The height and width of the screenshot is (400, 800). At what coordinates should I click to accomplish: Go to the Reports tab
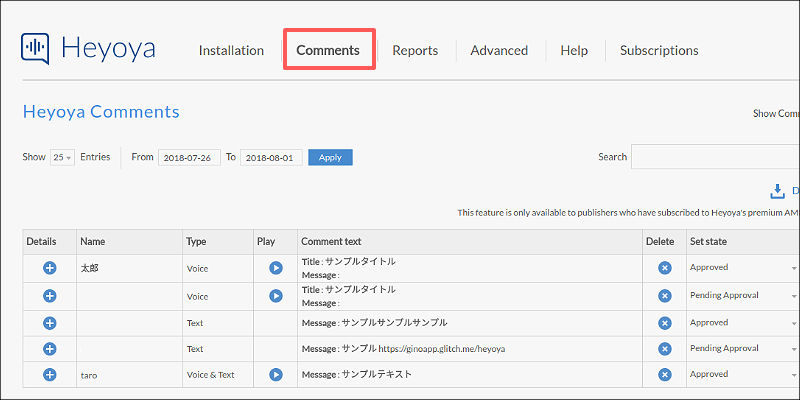click(415, 51)
